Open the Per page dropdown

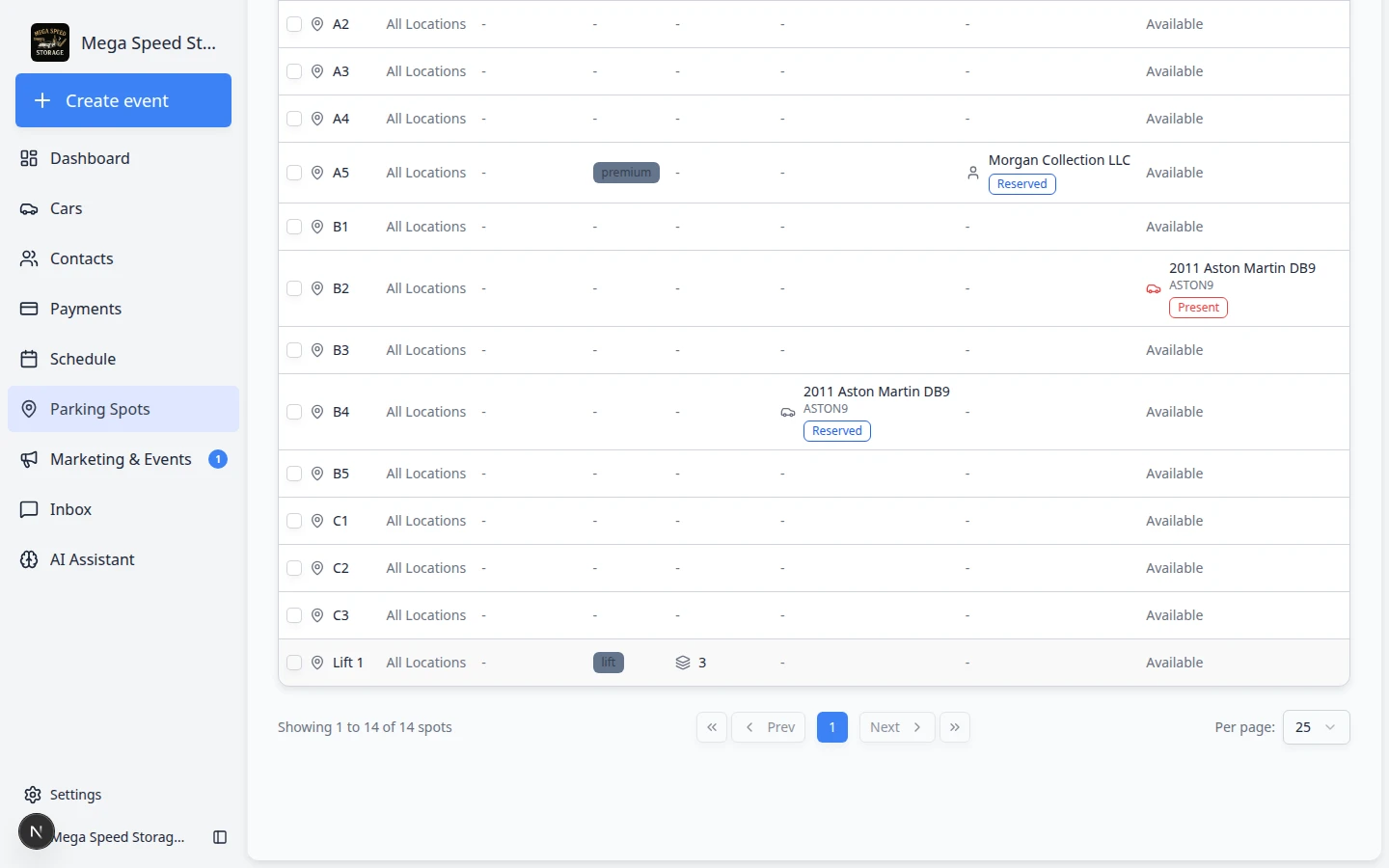pos(1316,727)
